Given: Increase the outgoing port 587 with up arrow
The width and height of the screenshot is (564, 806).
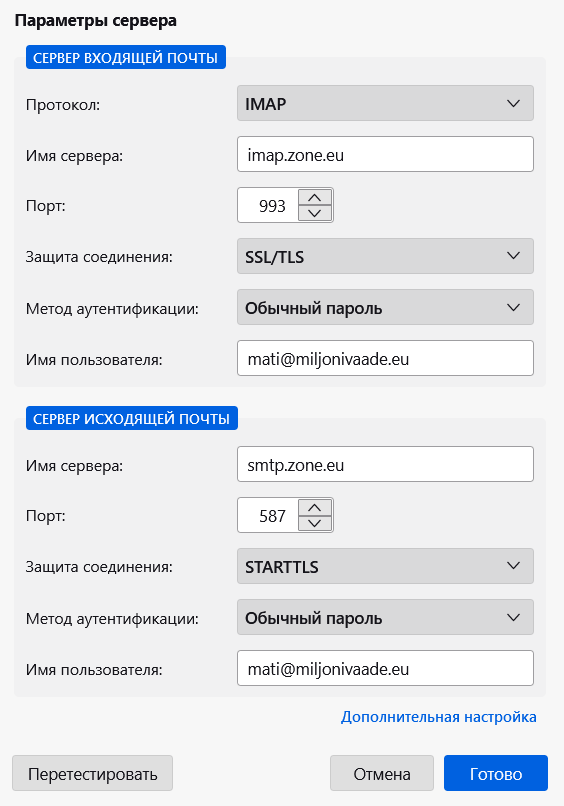Looking at the screenshot, I should [315, 508].
